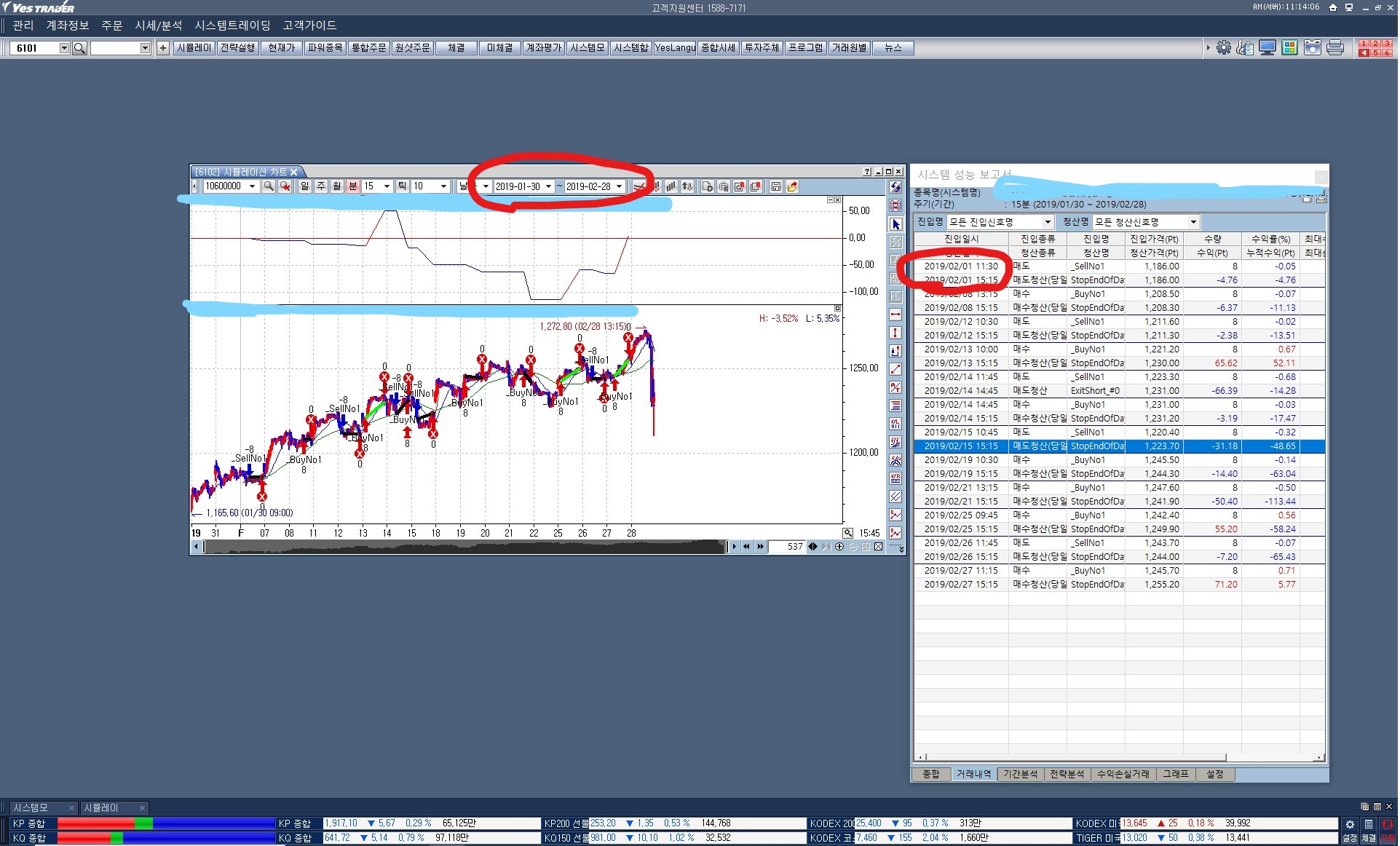Screen dimensions: 1400x846
Task: Click the magnifier search icon beside the 6101 field
Action: [x=80, y=48]
